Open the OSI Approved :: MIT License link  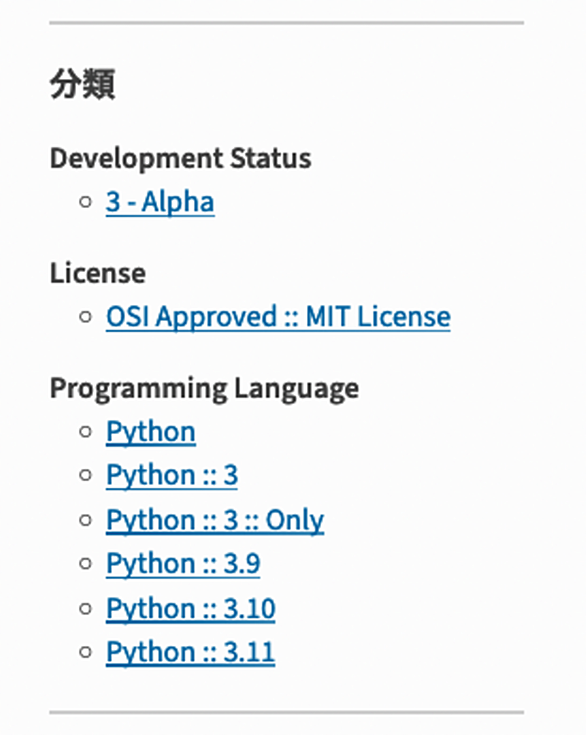click(278, 316)
